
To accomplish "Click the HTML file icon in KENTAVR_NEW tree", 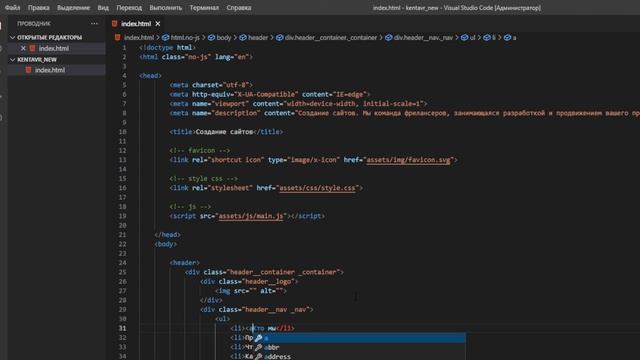I will tap(28, 70).
